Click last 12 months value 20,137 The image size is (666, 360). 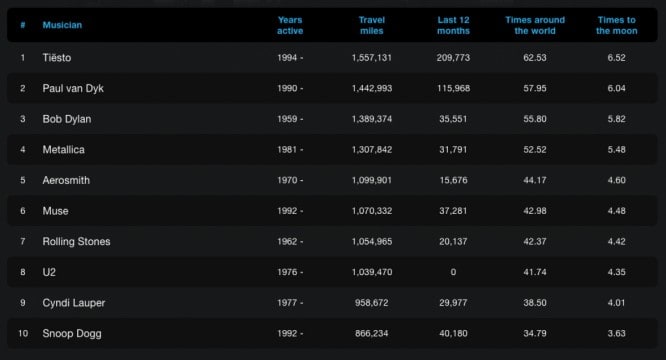[x=453, y=241]
